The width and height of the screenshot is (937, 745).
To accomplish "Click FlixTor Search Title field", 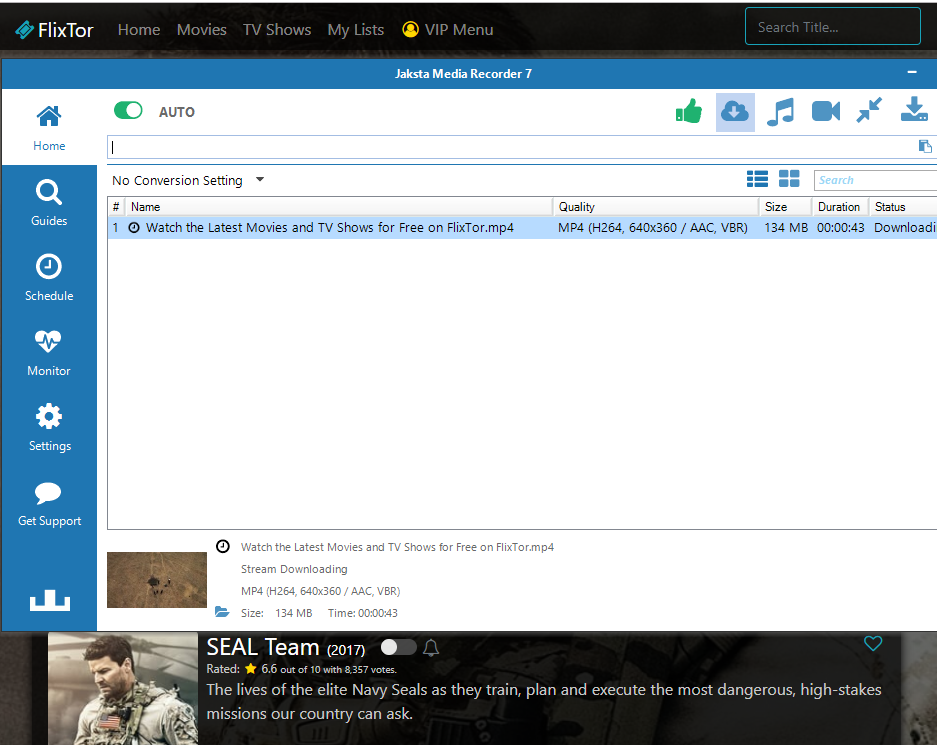I will click(832, 26).
